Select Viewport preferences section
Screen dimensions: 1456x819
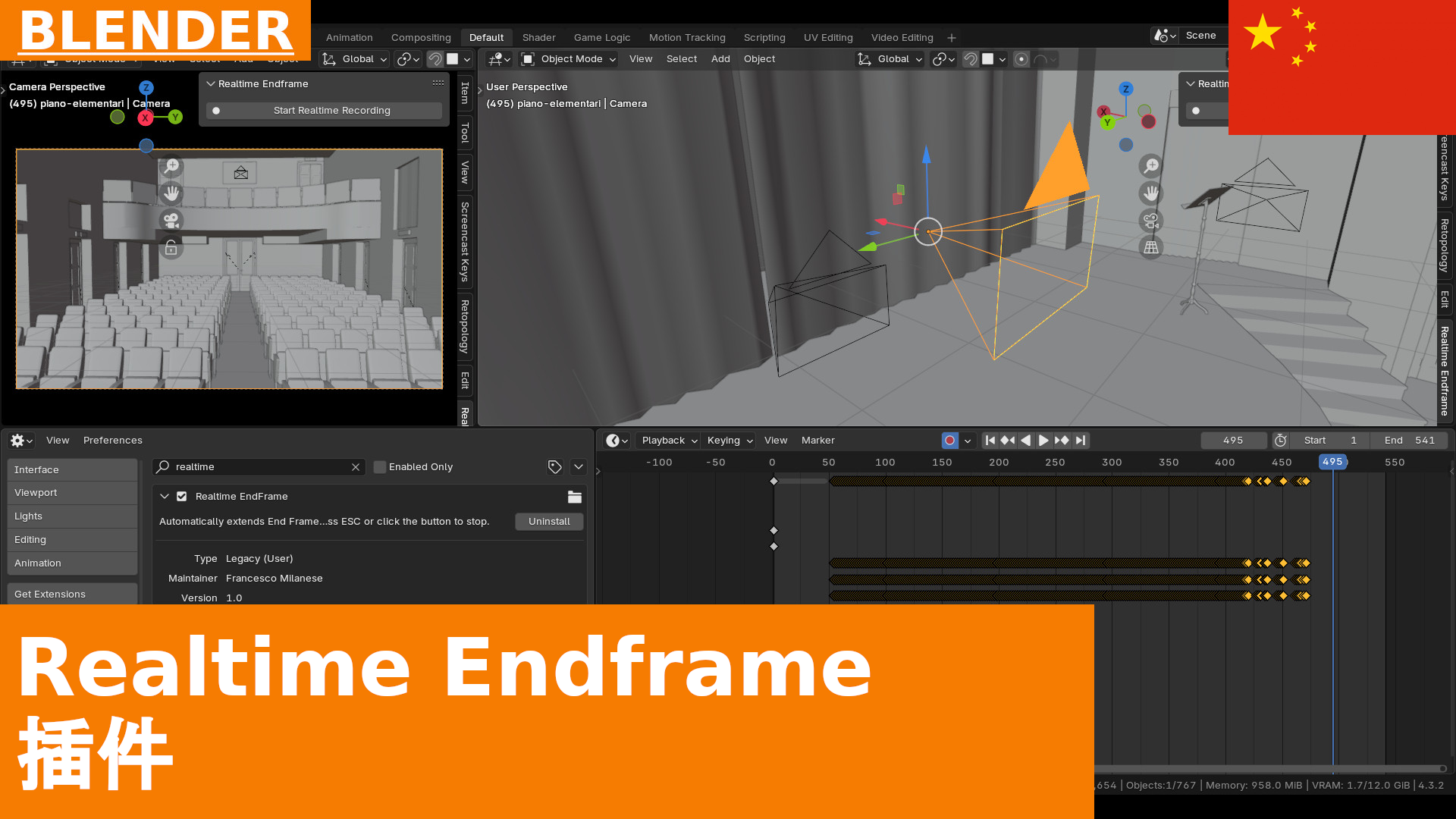point(72,493)
